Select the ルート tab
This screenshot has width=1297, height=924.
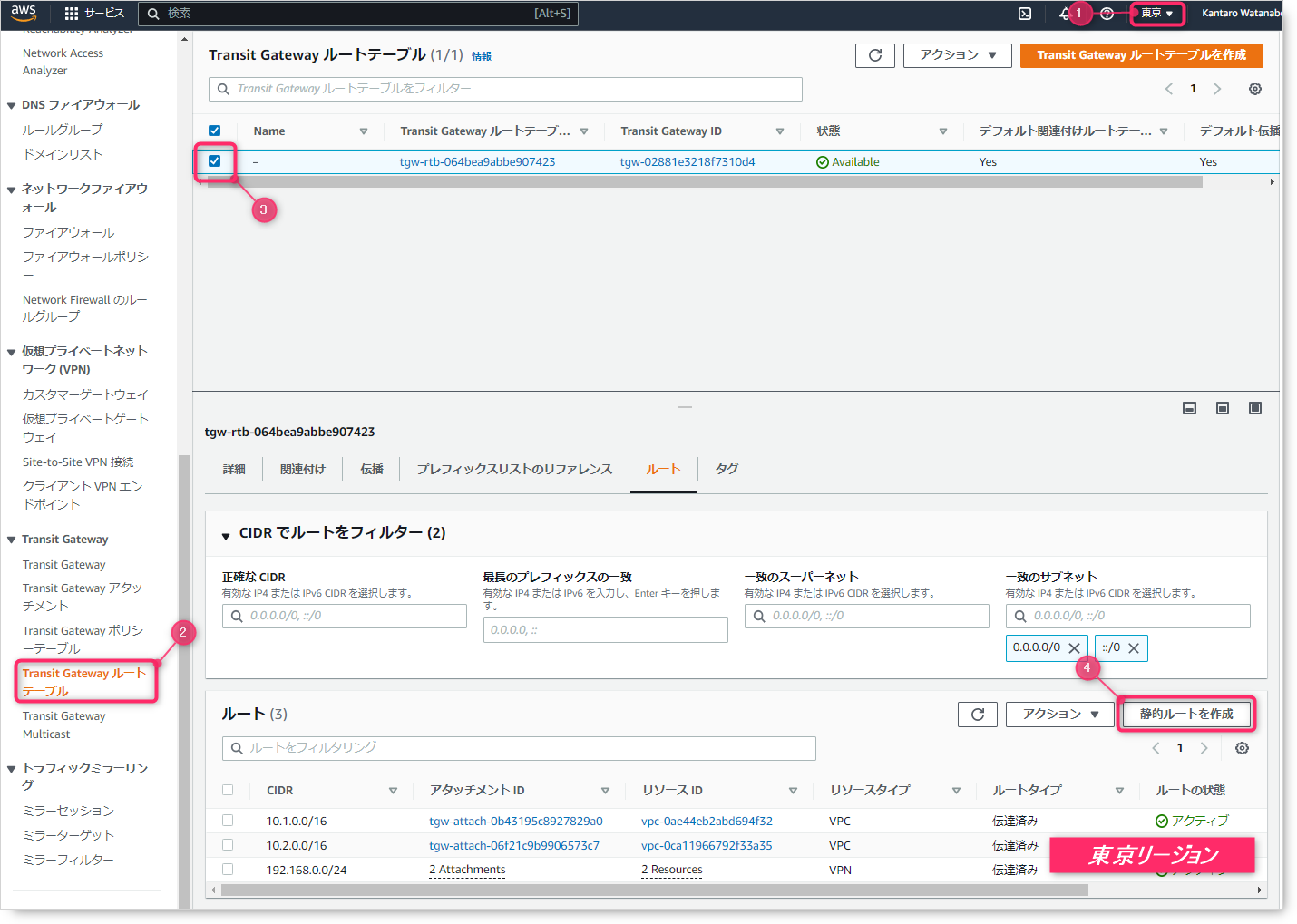point(663,470)
